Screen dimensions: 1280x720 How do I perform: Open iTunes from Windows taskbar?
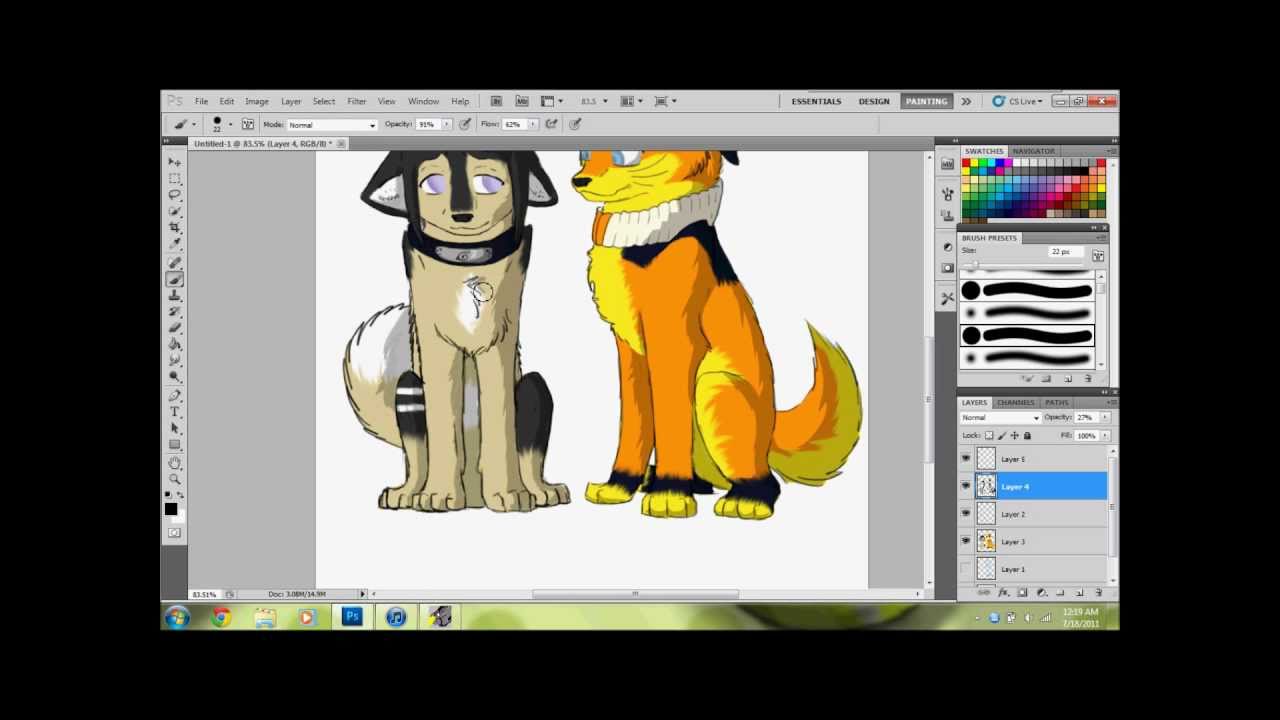(x=396, y=617)
